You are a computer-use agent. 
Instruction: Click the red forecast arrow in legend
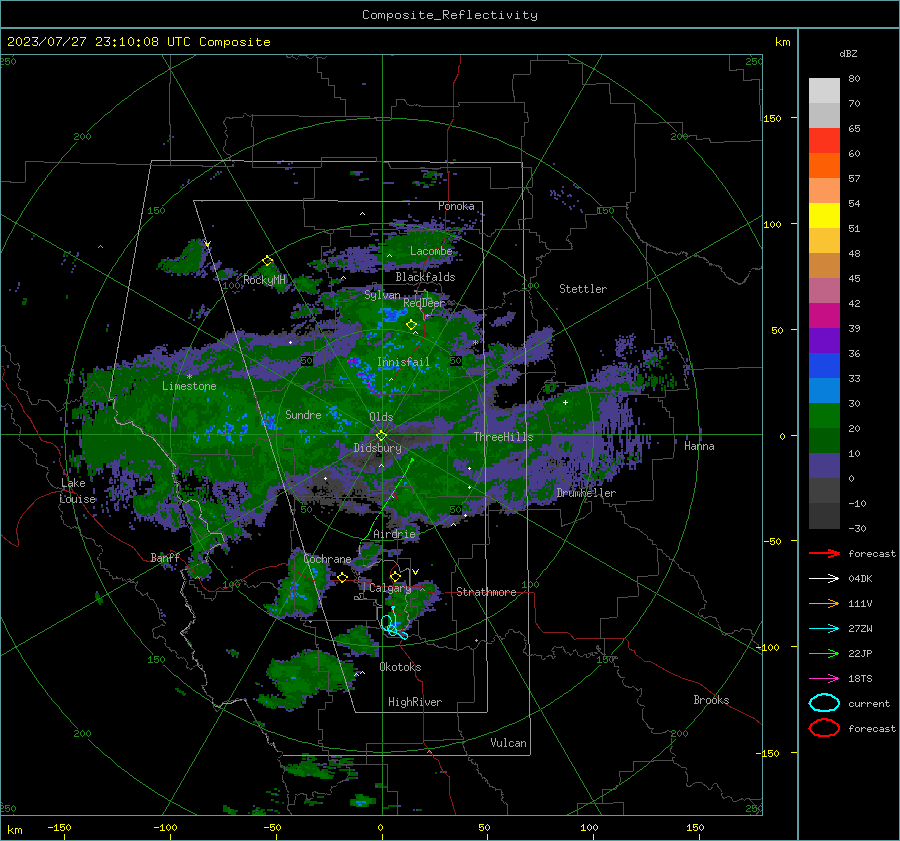click(x=824, y=553)
